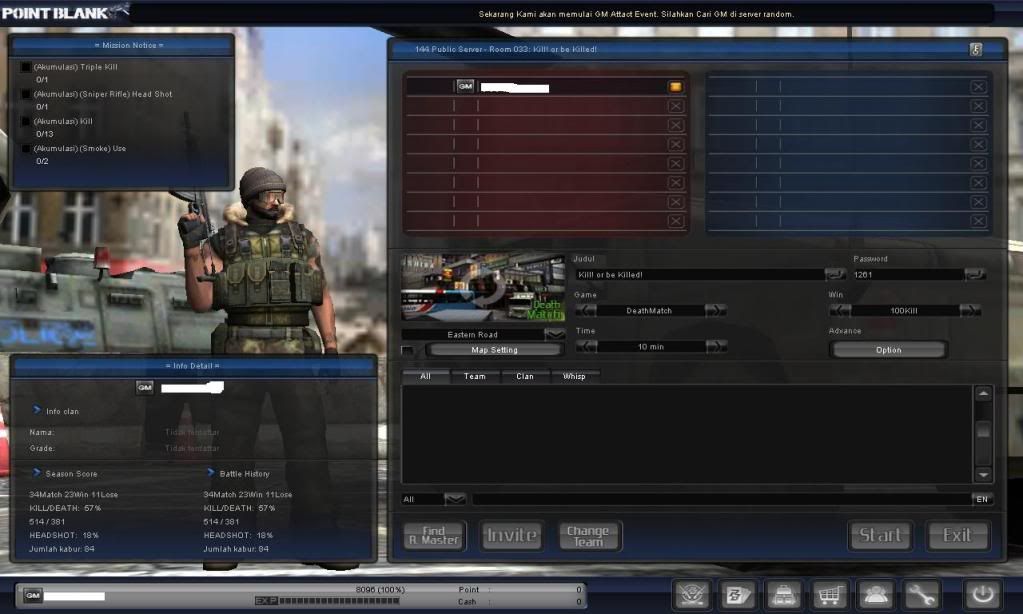The height and width of the screenshot is (614, 1023).
Task: Click the Change Team button
Action: point(588,535)
